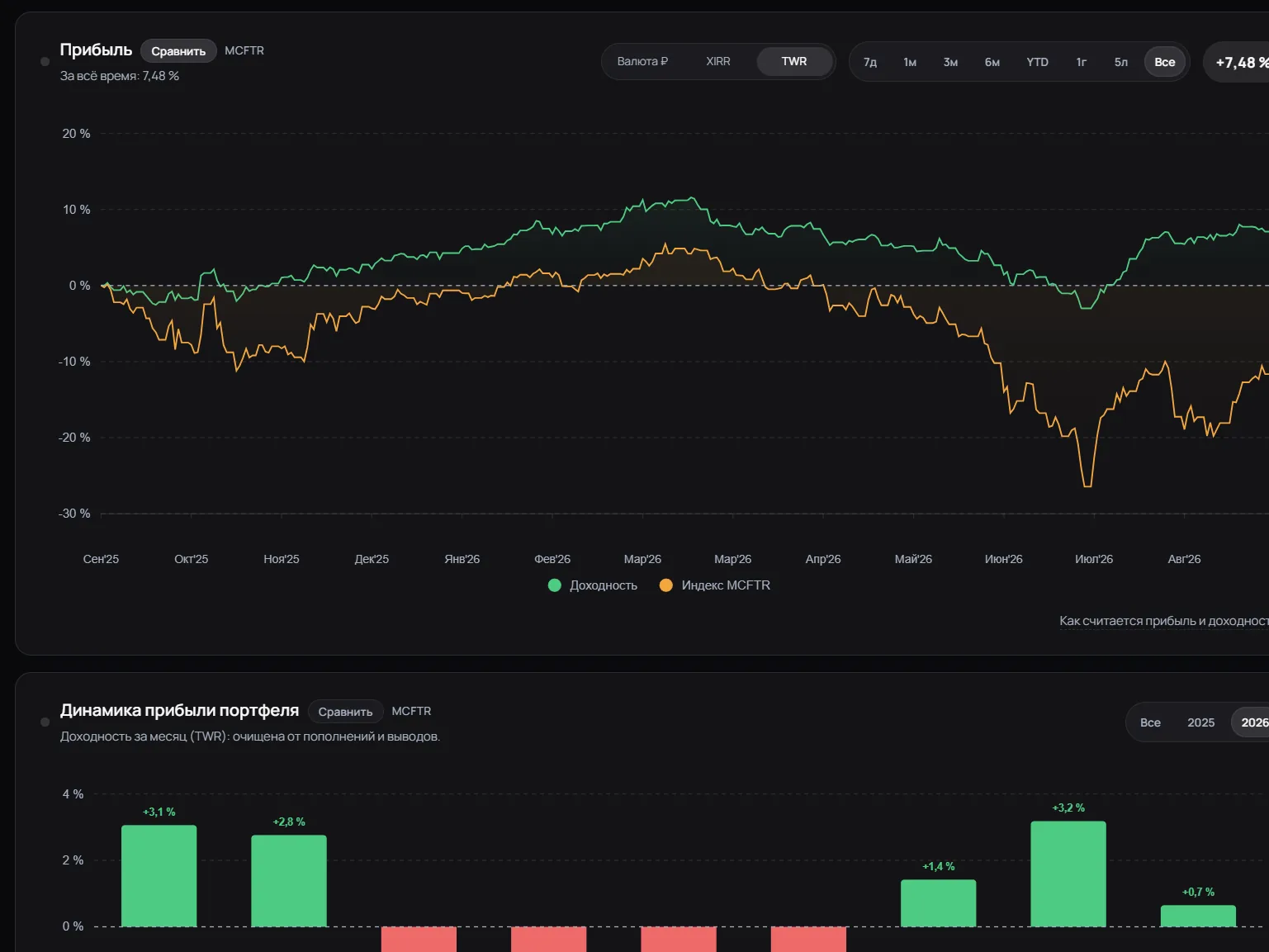The image size is (1269, 952).
Task: Select the Все period in profit chart
Action: (1165, 62)
